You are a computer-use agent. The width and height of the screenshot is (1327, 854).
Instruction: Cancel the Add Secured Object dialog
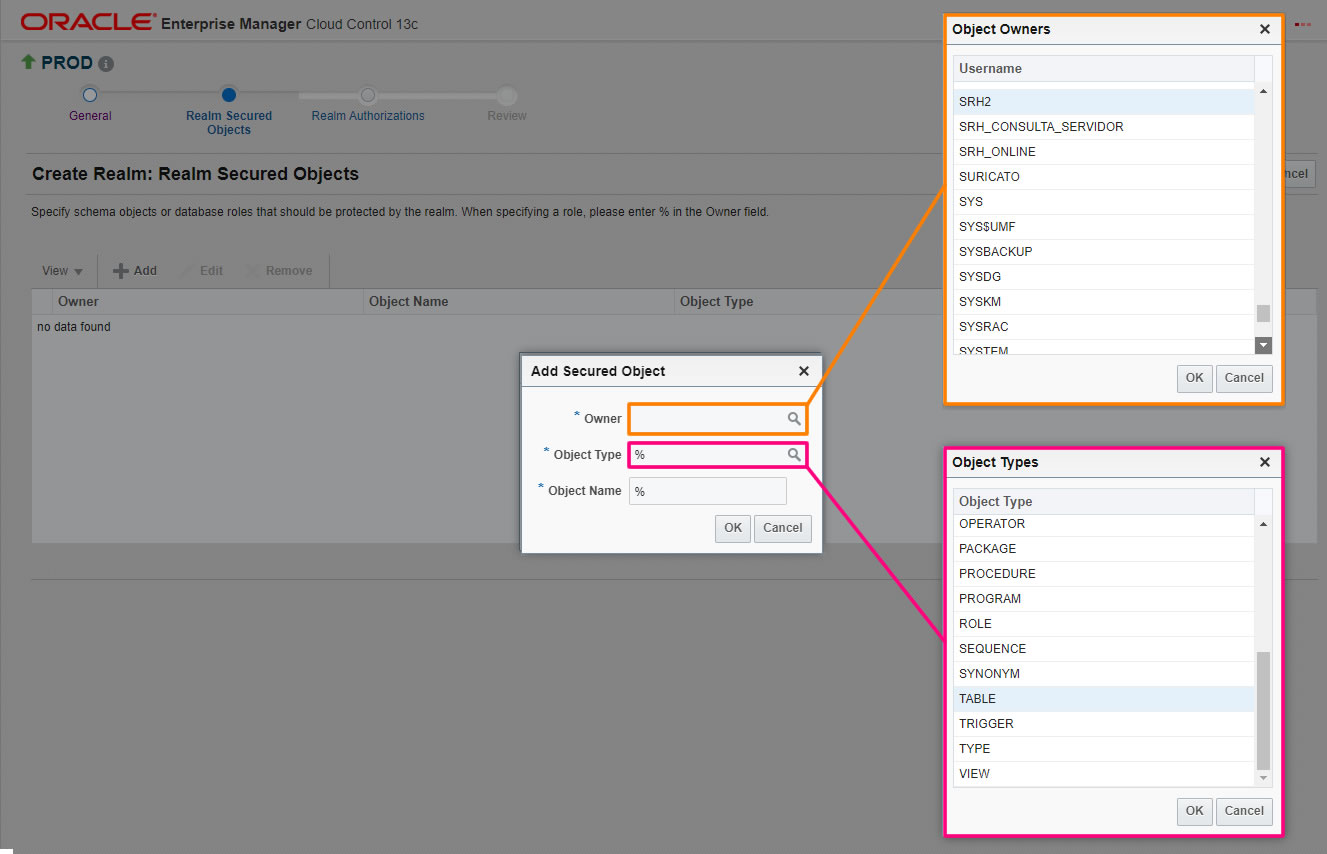(x=783, y=528)
